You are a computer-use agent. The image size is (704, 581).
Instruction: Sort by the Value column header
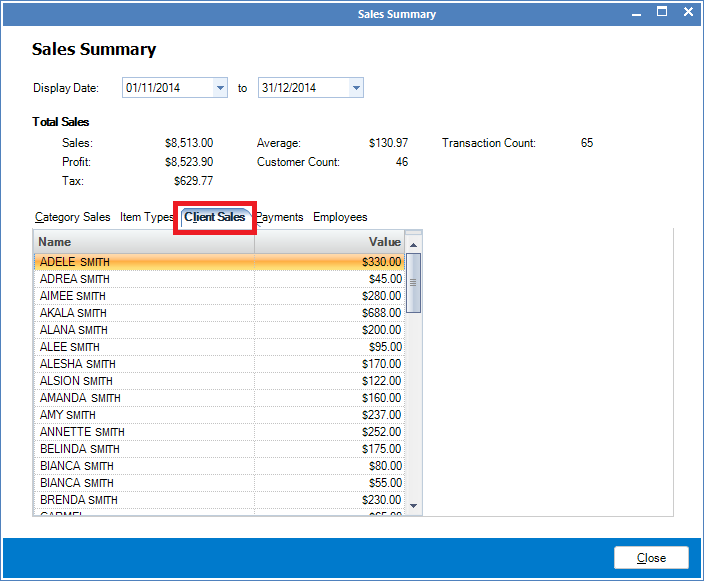pos(330,242)
